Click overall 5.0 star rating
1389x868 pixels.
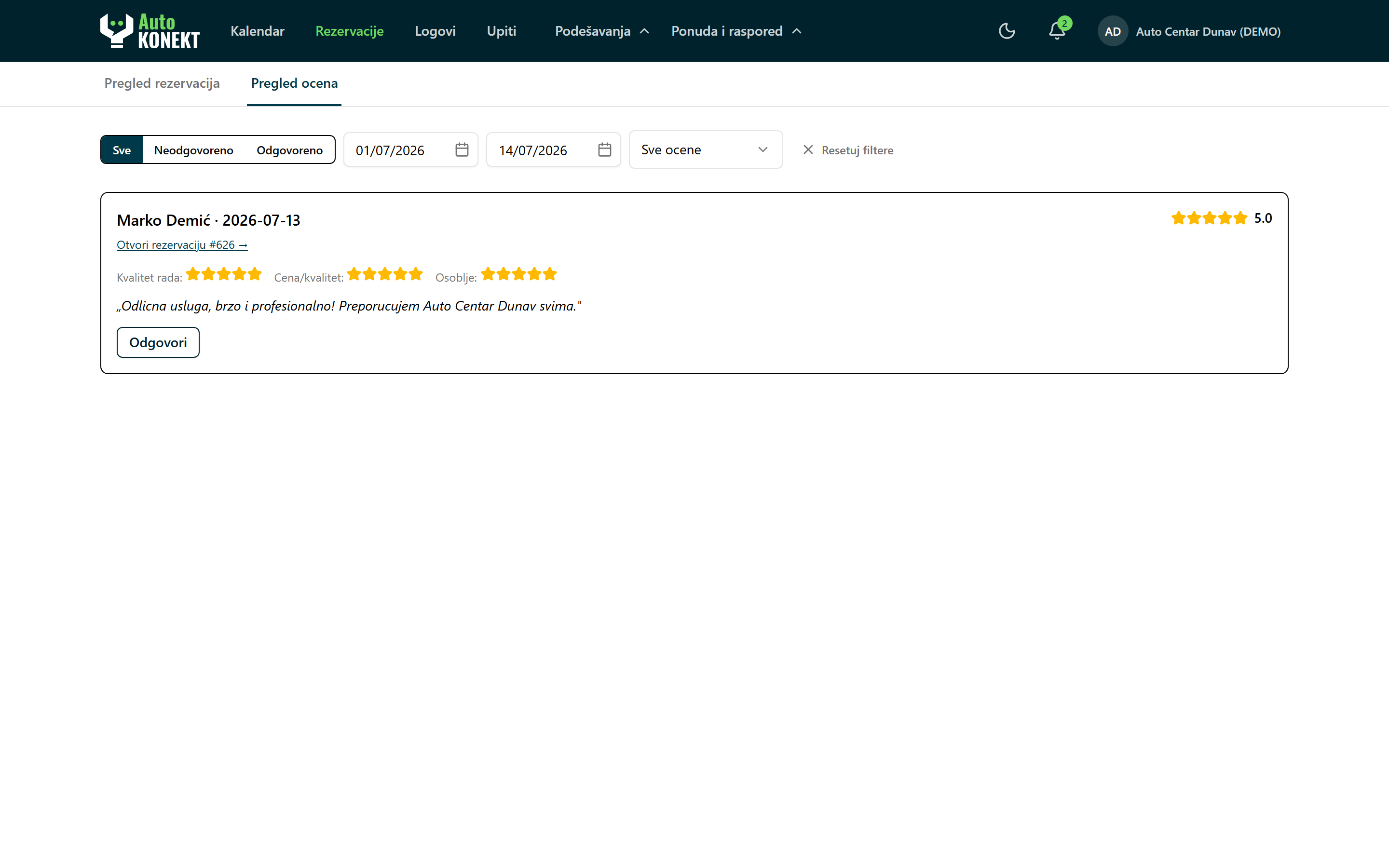[1210, 218]
